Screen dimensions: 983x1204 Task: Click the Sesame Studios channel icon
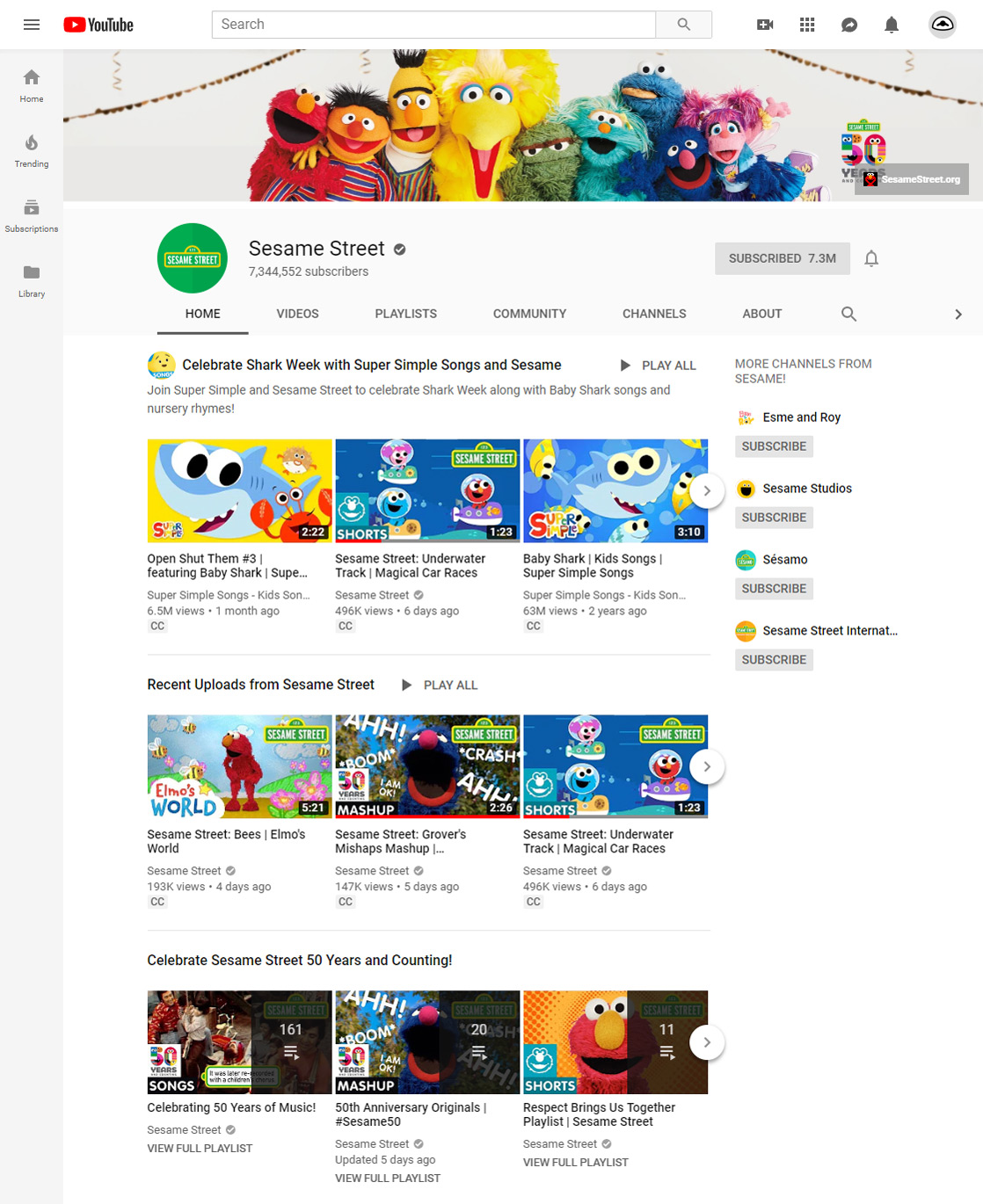tap(746, 489)
